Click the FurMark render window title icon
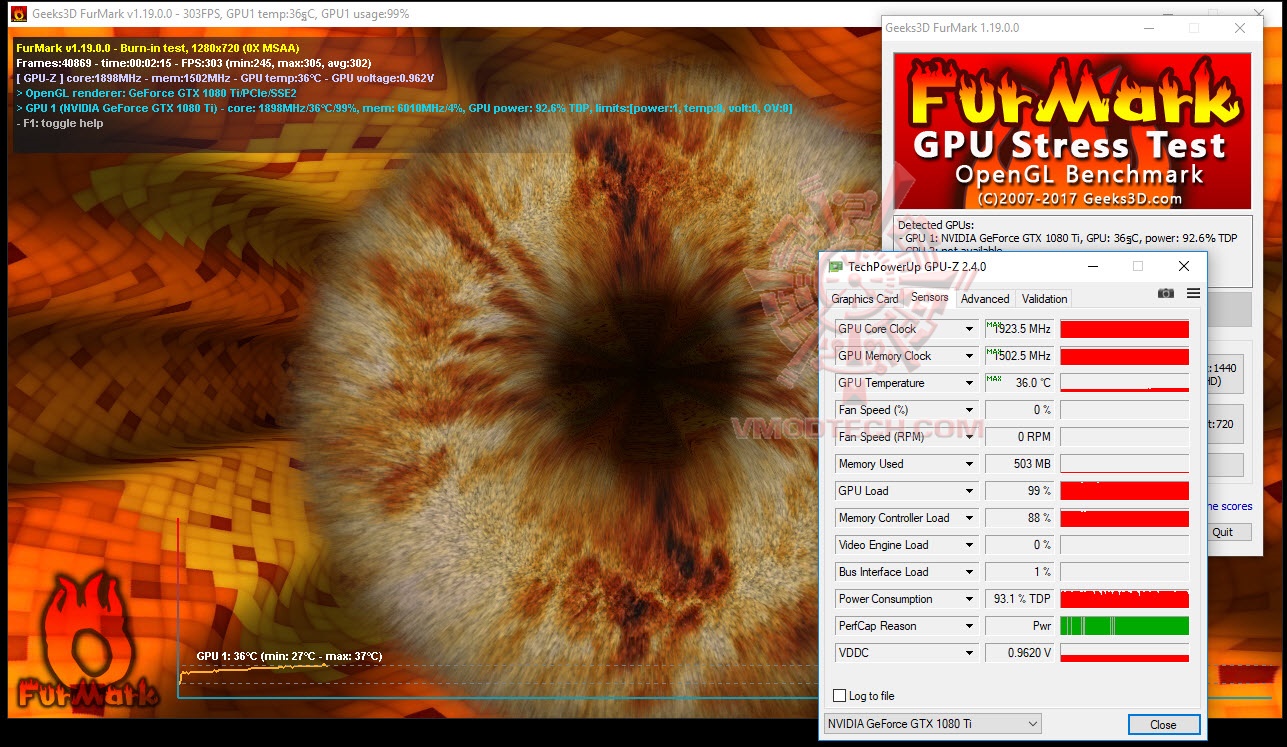The image size is (1287, 747). point(17,14)
